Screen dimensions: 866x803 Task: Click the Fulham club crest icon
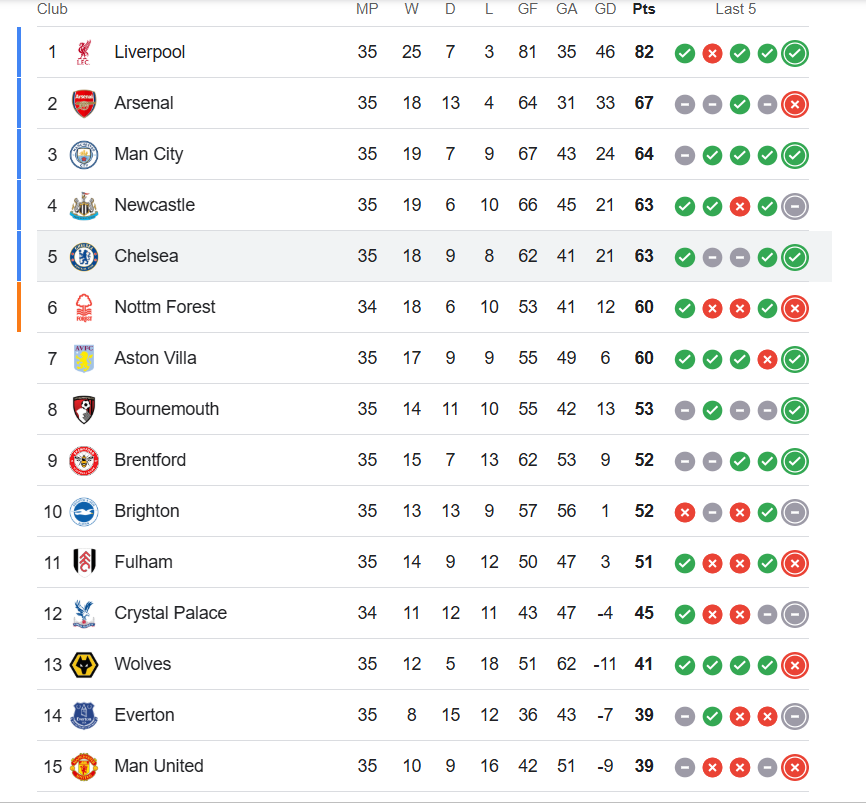click(x=84, y=563)
